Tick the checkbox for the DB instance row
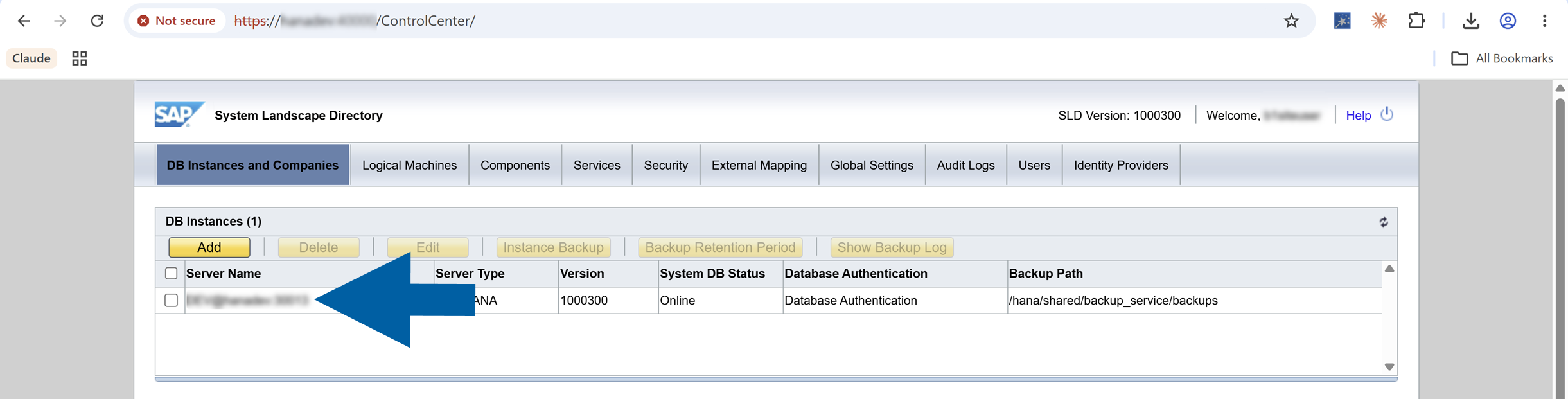The image size is (1568, 399). [171, 300]
